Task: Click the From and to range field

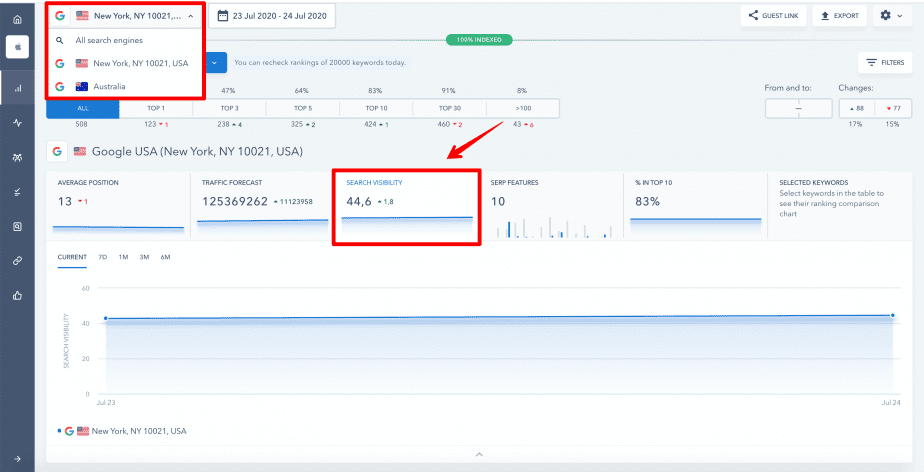Action: click(798, 108)
